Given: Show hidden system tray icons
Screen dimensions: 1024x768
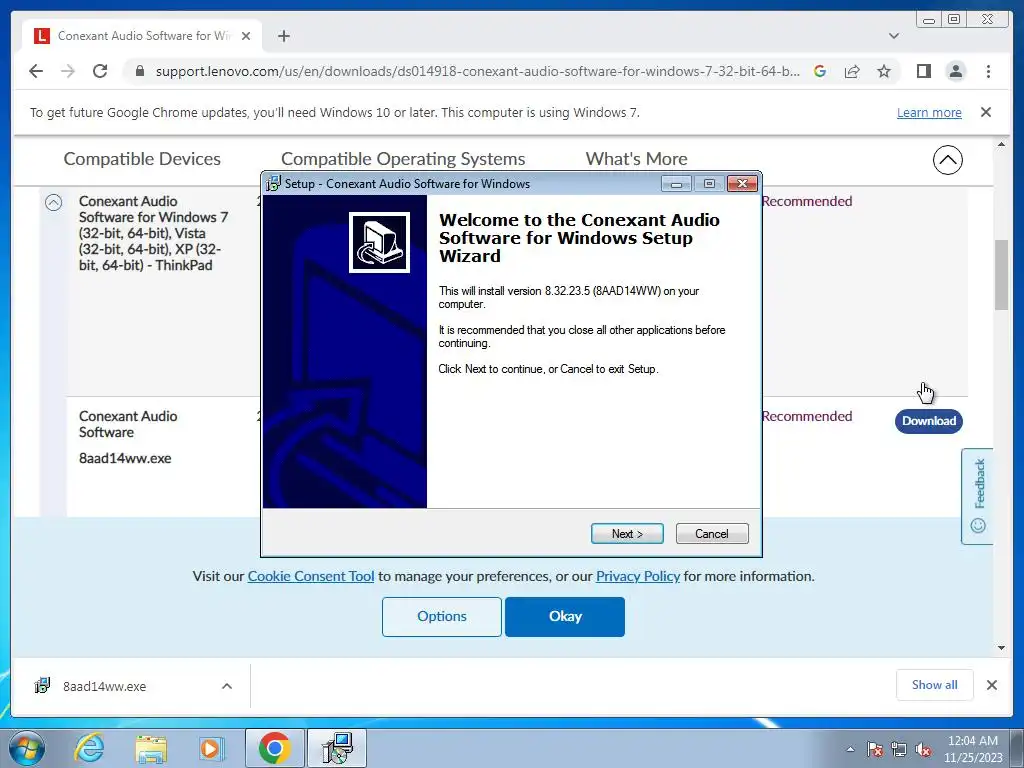Looking at the screenshot, I should [850, 749].
